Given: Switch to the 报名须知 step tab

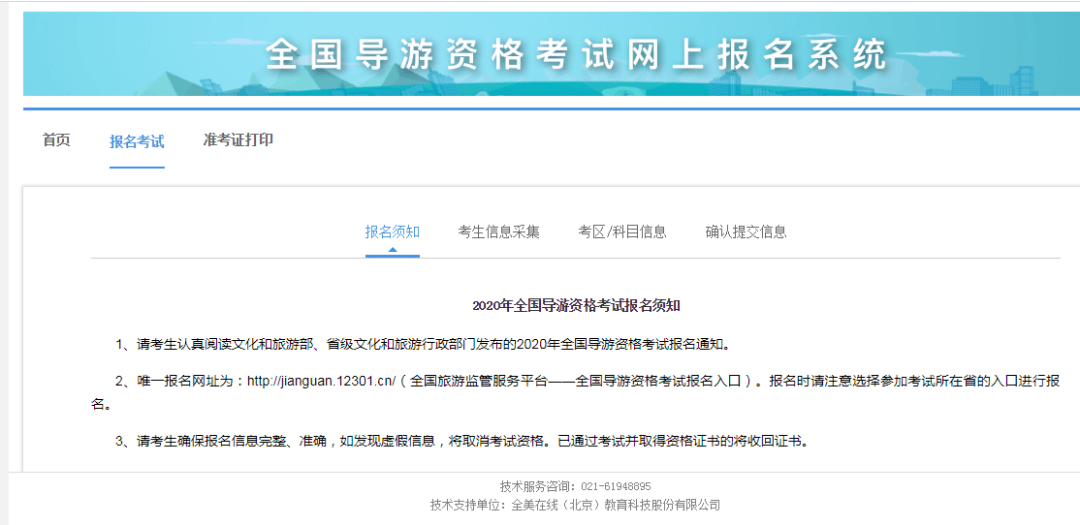Looking at the screenshot, I should click(393, 231).
